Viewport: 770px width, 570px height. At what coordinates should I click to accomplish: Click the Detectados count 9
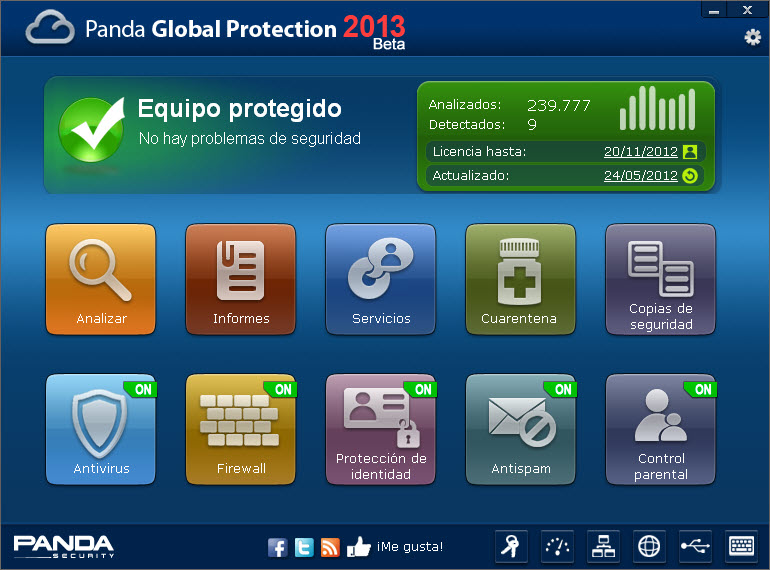532,125
